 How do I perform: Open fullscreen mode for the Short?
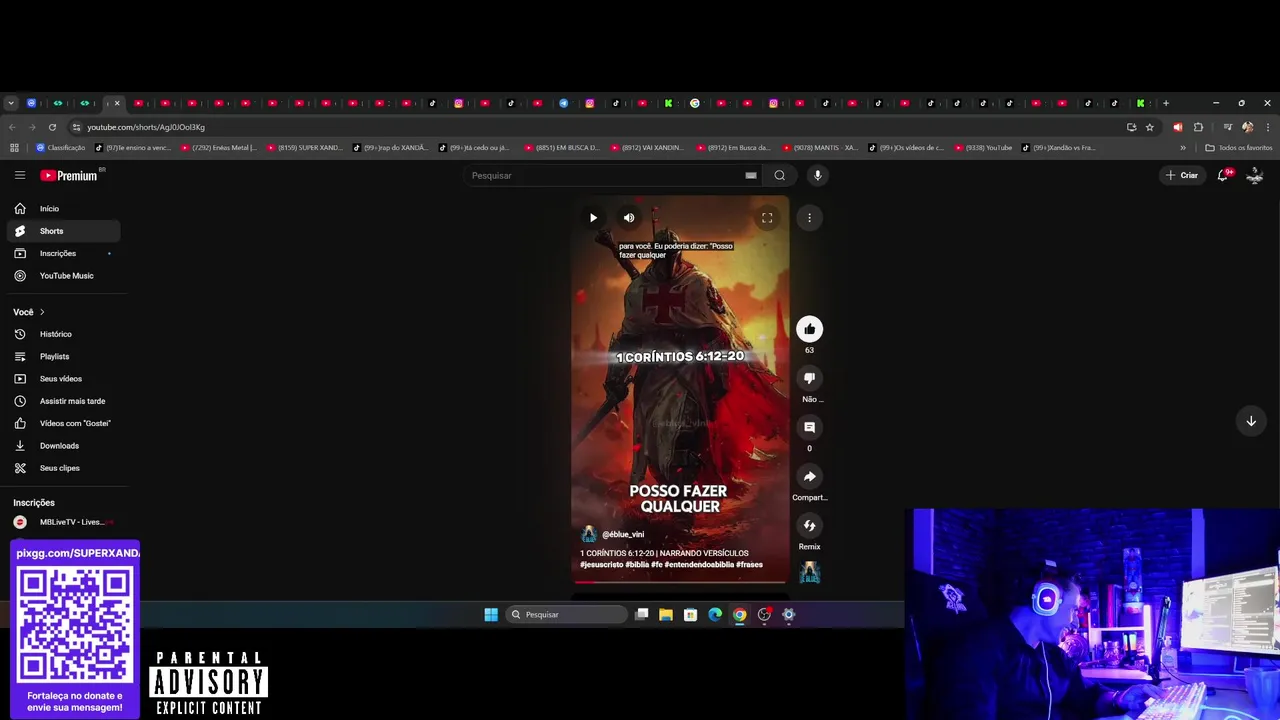pos(767,217)
